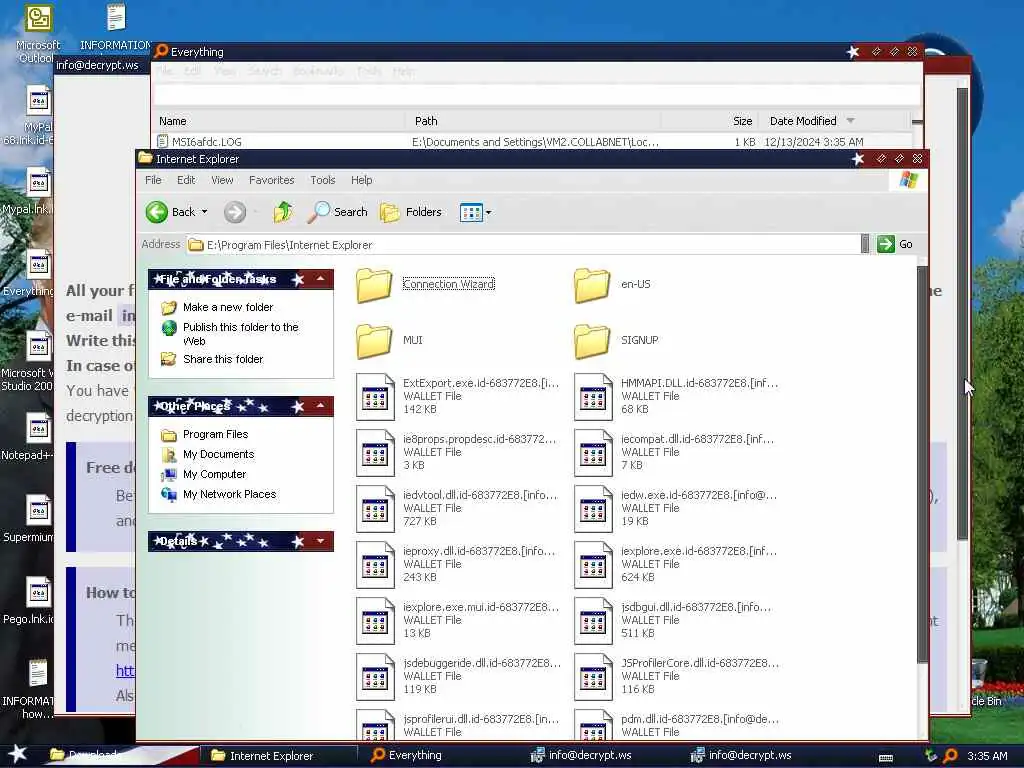Click Publish this folder to the Web

[240, 334]
